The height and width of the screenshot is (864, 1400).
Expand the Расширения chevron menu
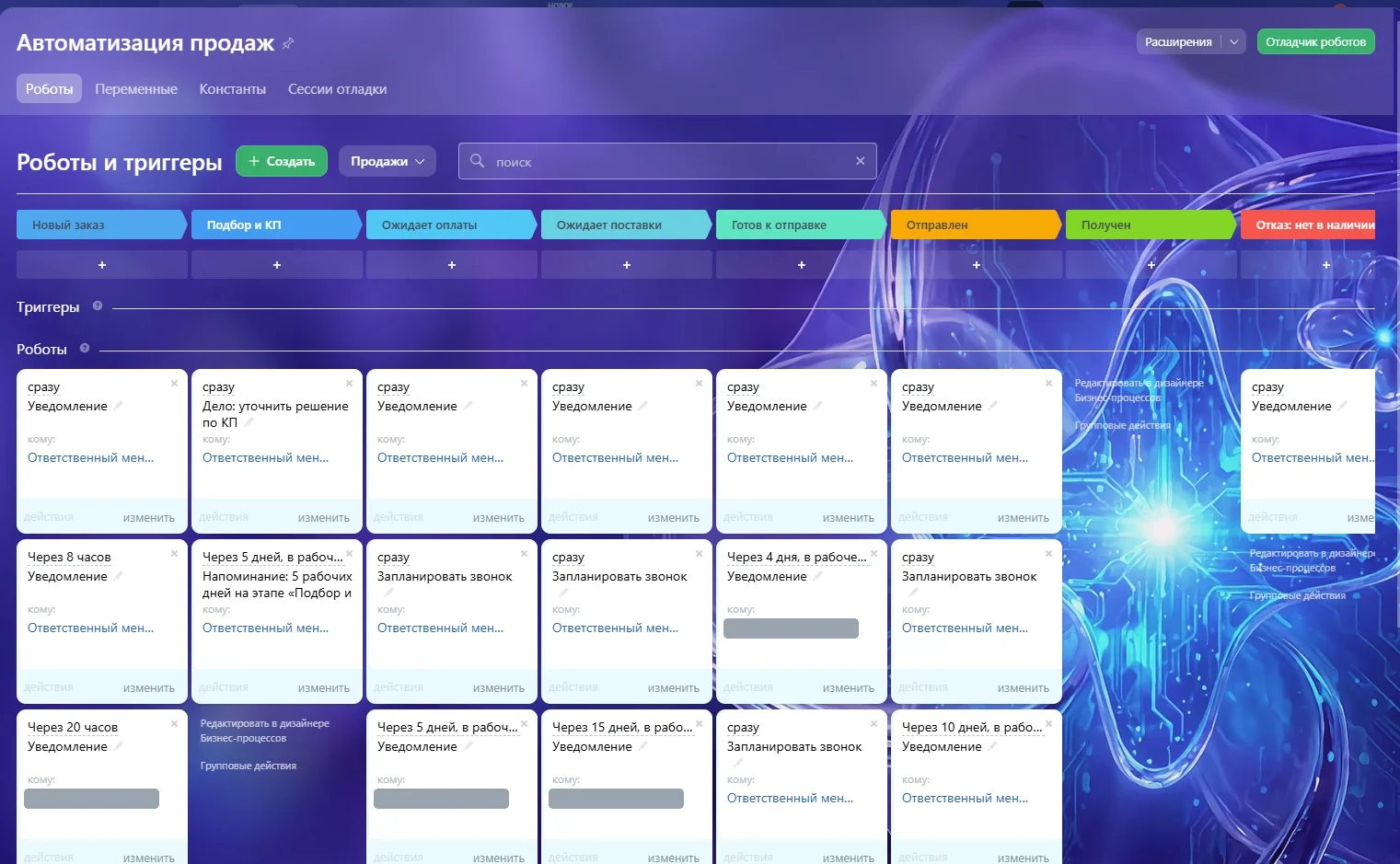(x=1234, y=42)
